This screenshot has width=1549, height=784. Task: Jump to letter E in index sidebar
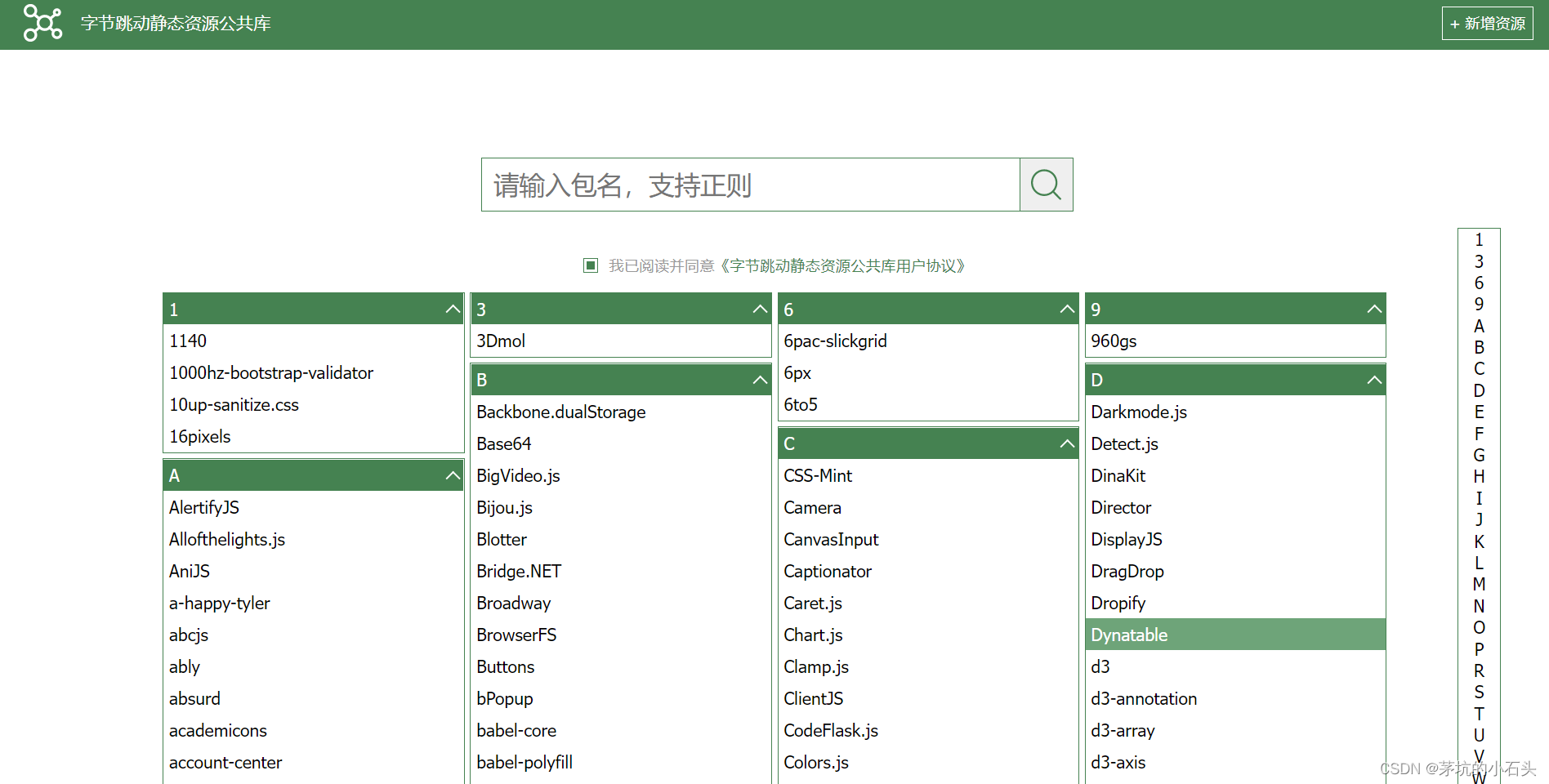tap(1479, 412)
